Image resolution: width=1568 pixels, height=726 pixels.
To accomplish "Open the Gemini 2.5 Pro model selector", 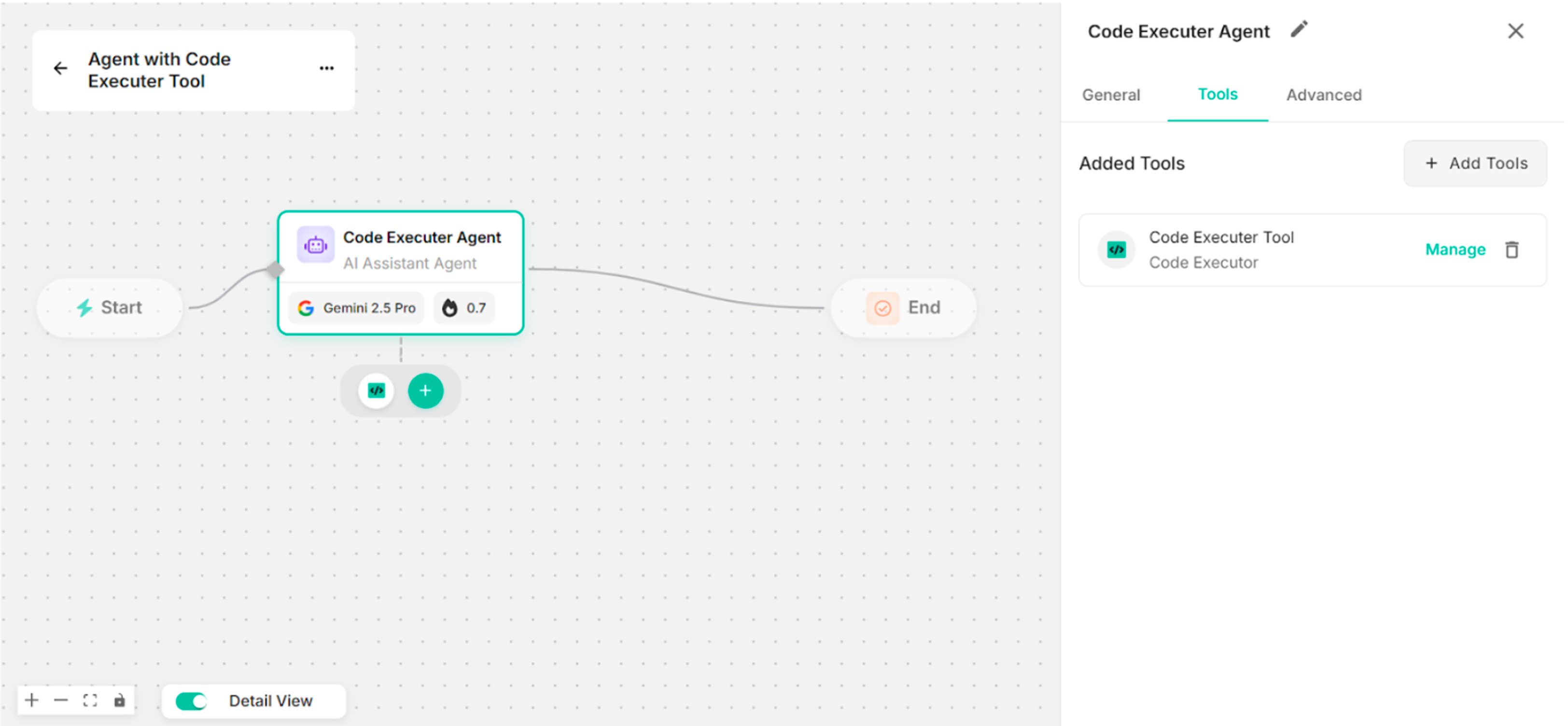I will pyautogui.click(x=355, y=307).
